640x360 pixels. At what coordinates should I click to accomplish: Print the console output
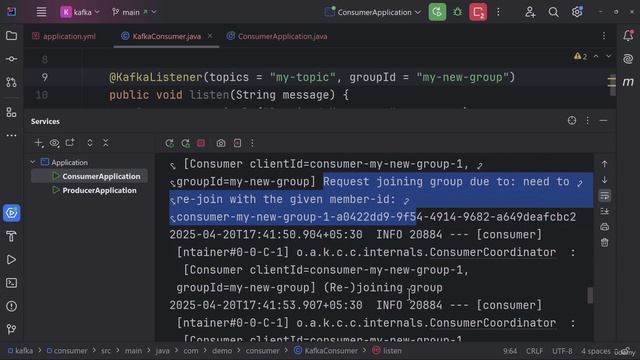click(x=604, y=227)
